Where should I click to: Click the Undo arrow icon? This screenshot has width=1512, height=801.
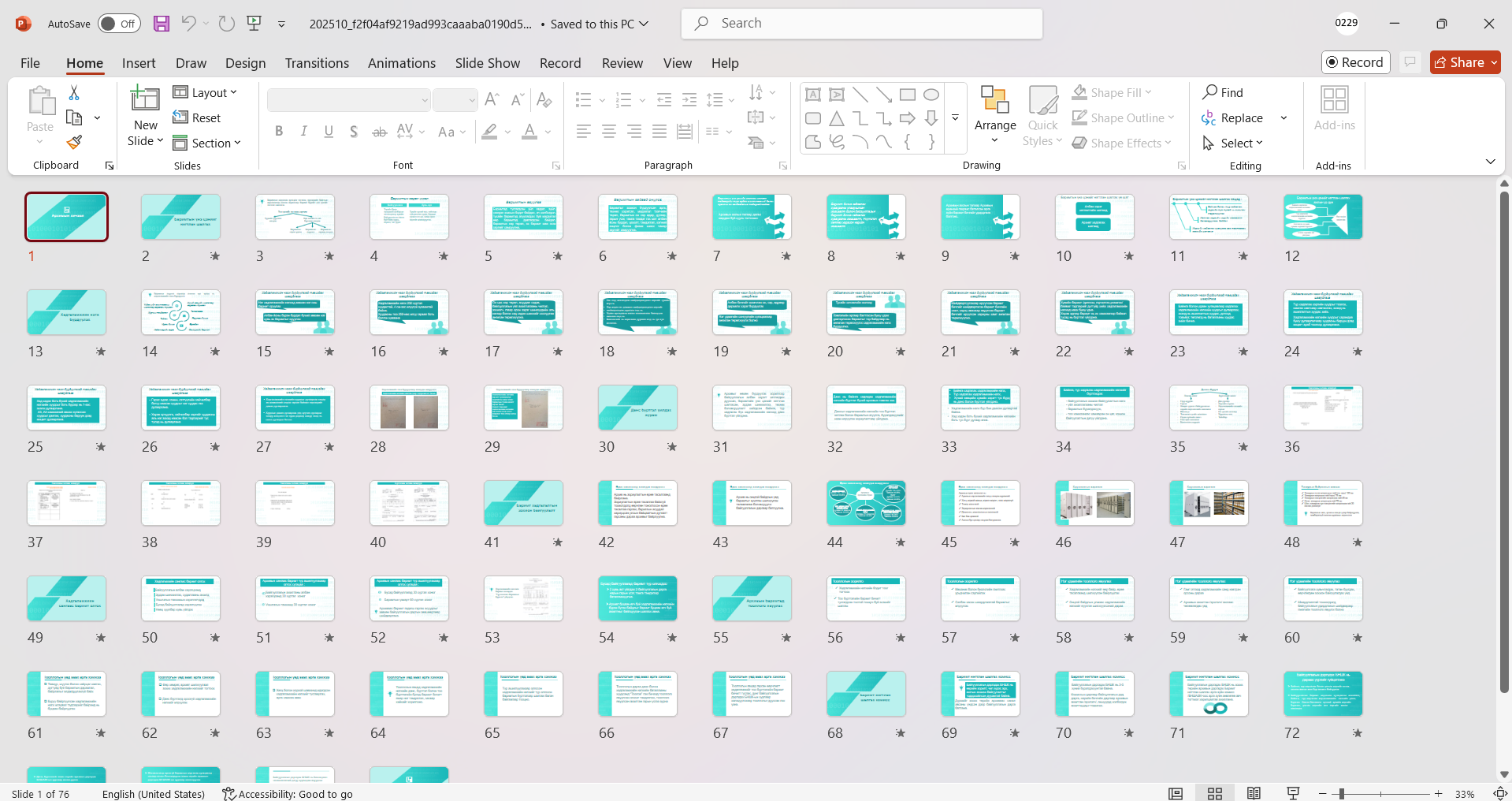pyautogui.click(x=188, y=24)
